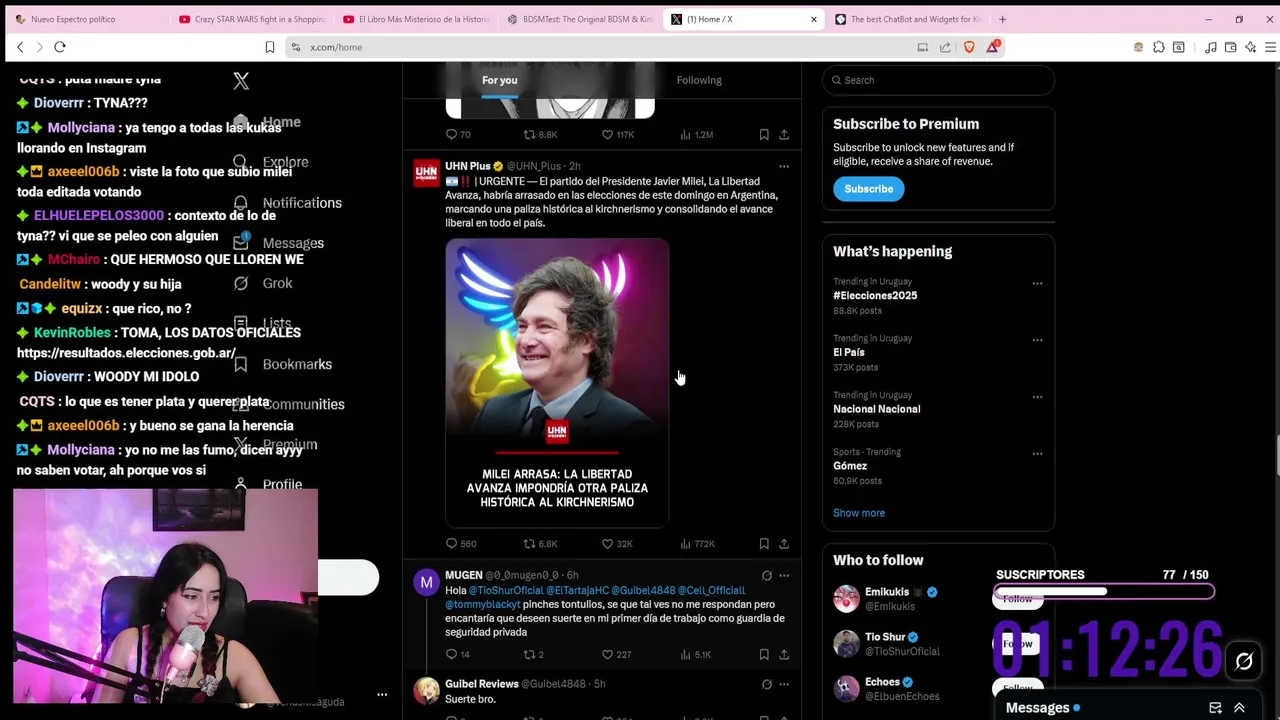Follow Tio Shur account

[x=1018, y=643]
